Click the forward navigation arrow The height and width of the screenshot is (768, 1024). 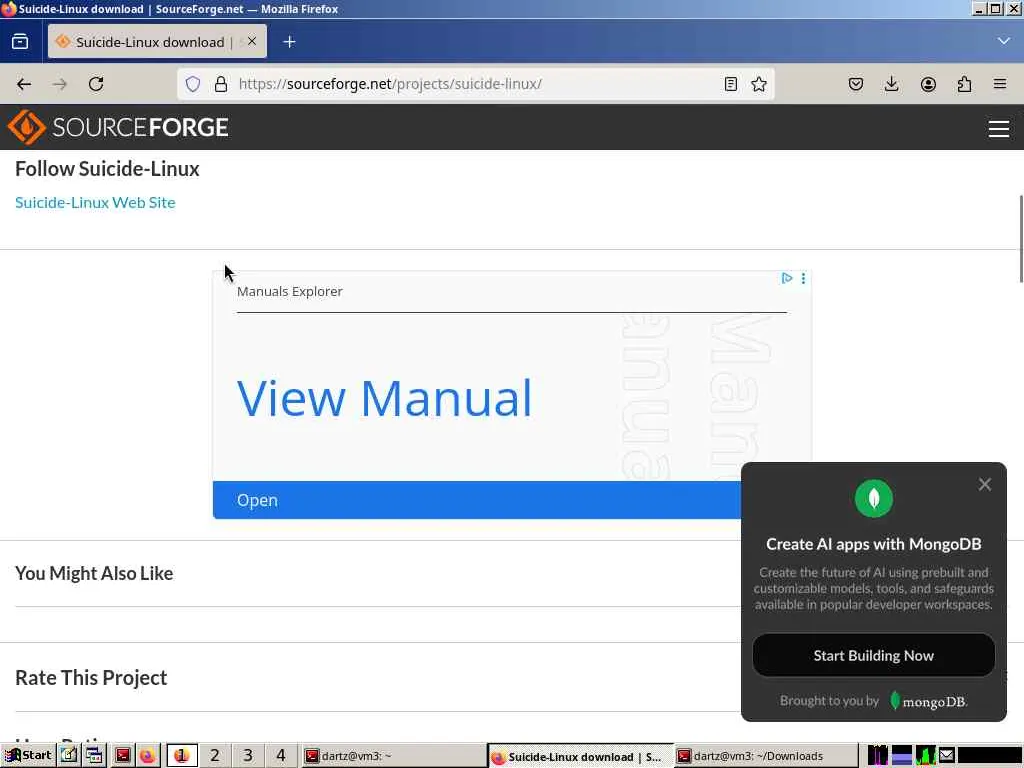[59, 84]
